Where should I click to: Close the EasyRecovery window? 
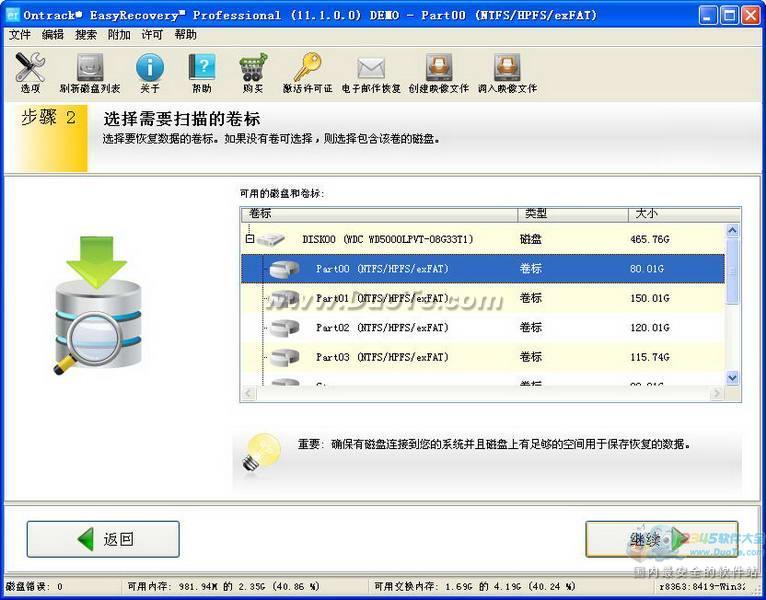click(751, 15)
